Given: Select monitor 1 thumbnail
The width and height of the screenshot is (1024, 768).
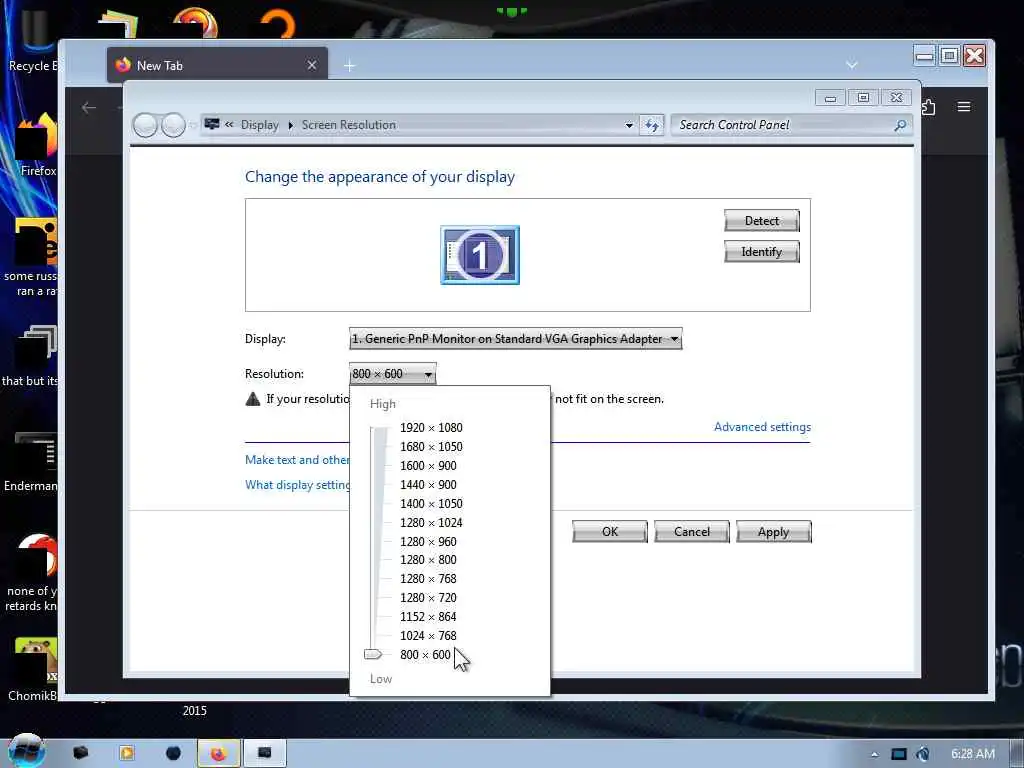Looking at the screenshot, I should pyautogui.click(x=480, y=255).
